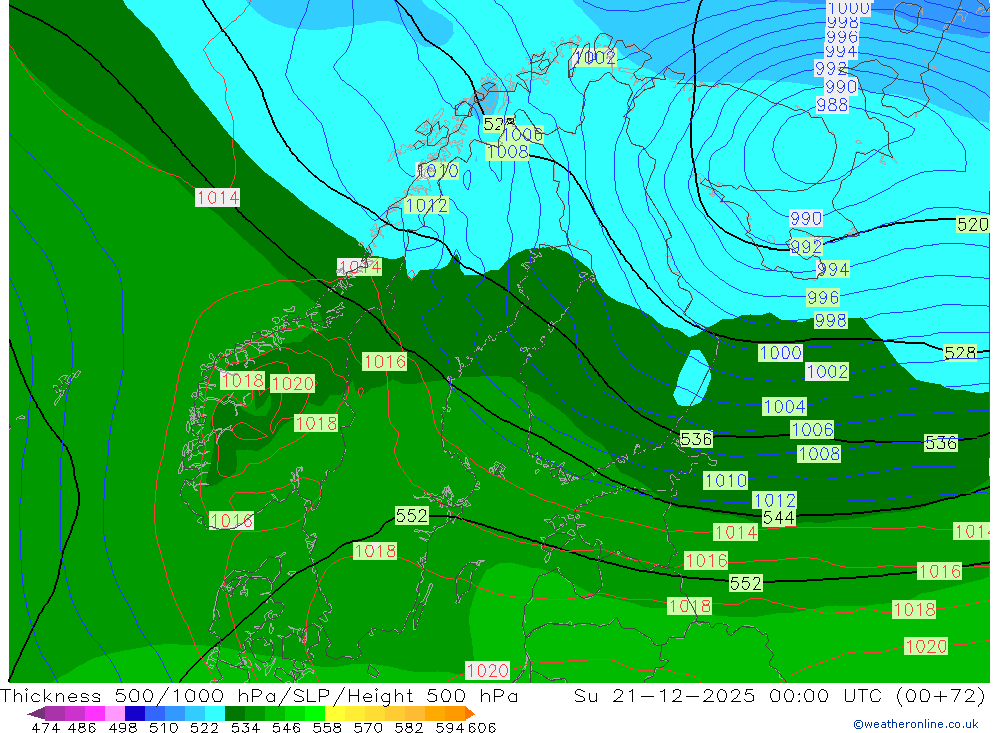Click the 544 height contour label
This screenshot has height=733, width=1000.
[779, 517]
